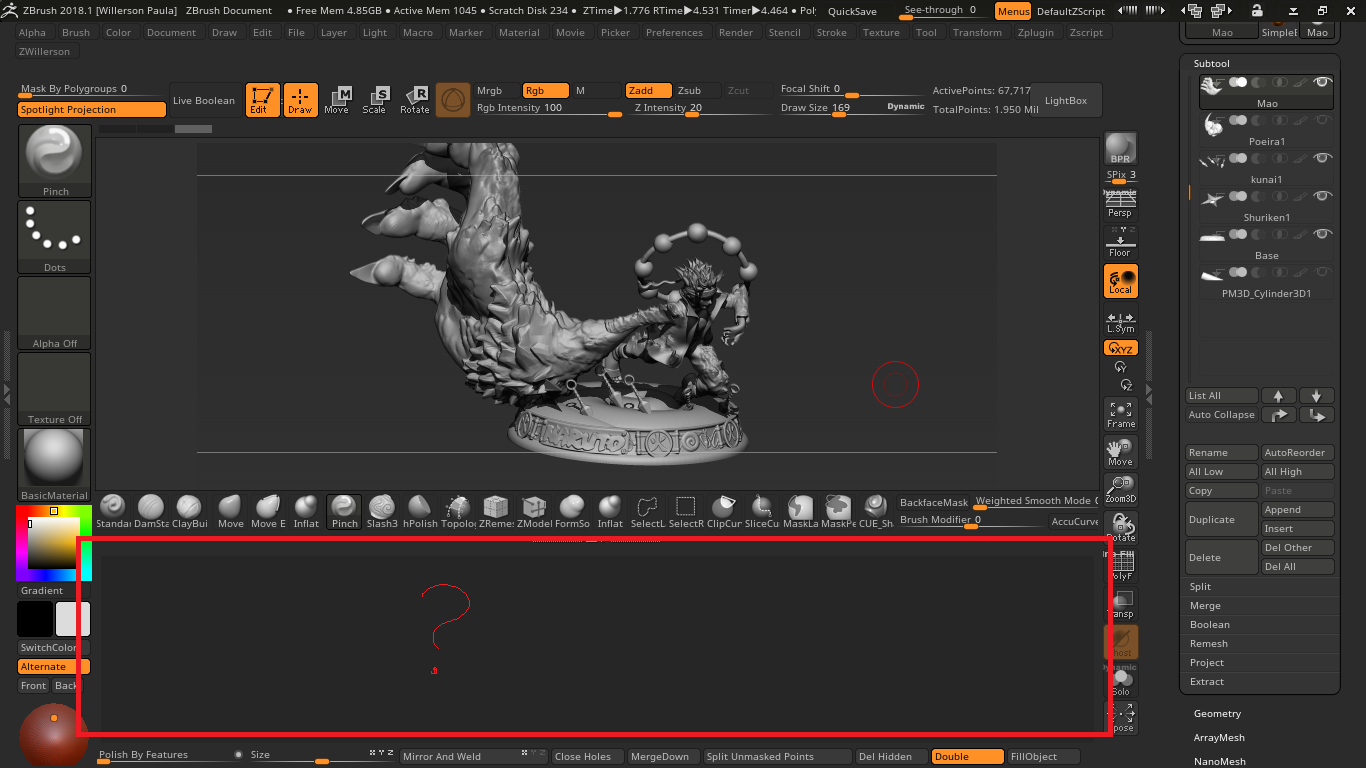Open the Stroke menu
Screen dimensions: 1366x768
[831, 32]
